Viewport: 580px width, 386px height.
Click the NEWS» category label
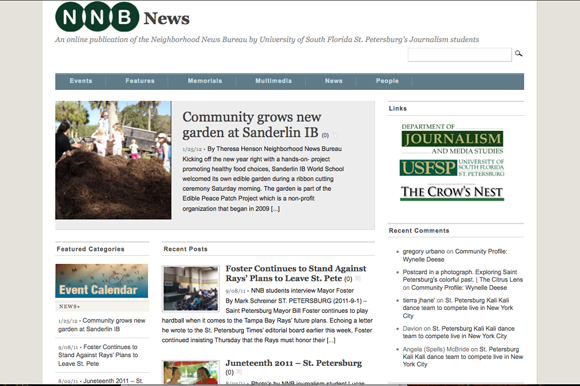[69, 307]
